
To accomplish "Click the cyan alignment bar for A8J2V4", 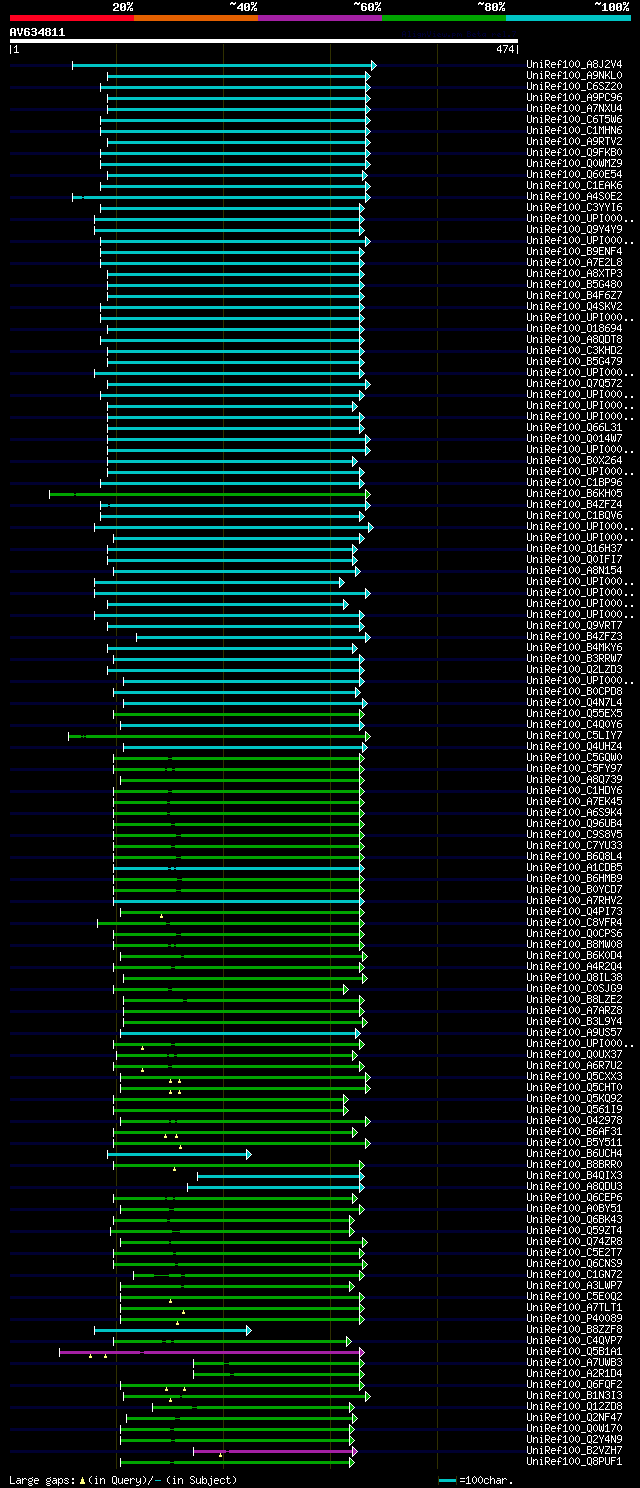I will coord(224,65).
